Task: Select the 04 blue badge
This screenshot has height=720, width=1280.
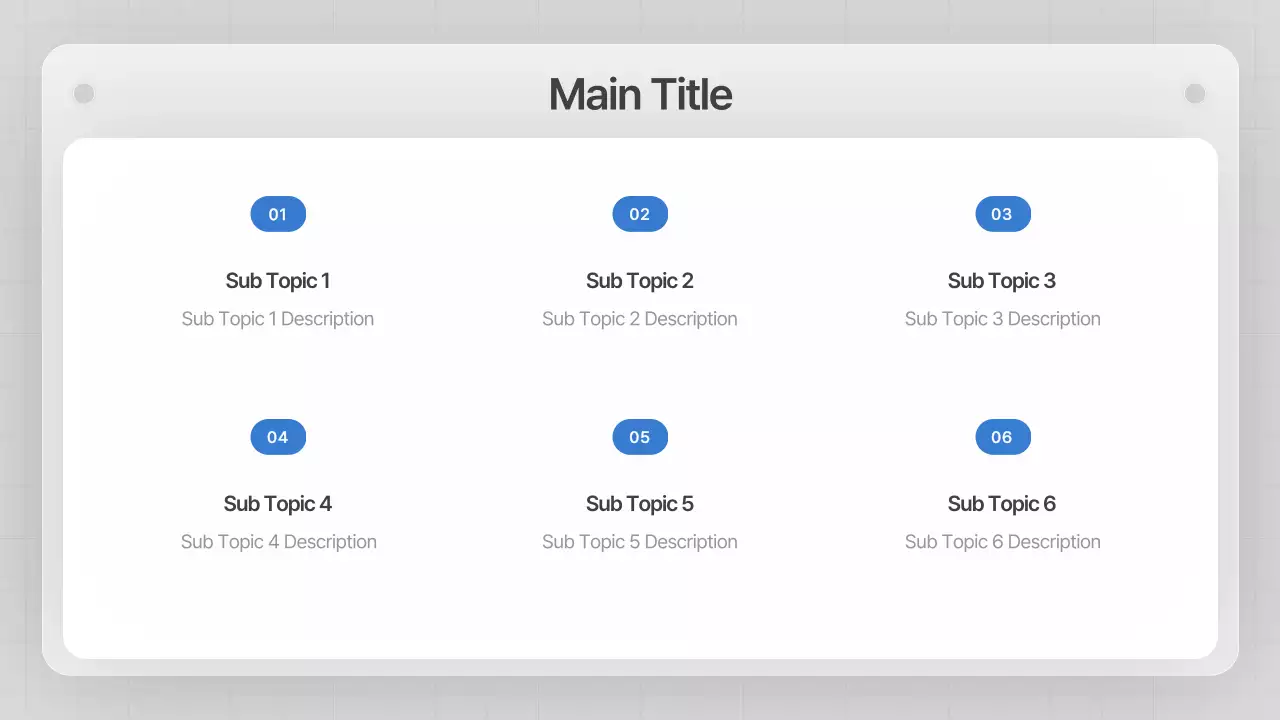Action: (278, 437)
